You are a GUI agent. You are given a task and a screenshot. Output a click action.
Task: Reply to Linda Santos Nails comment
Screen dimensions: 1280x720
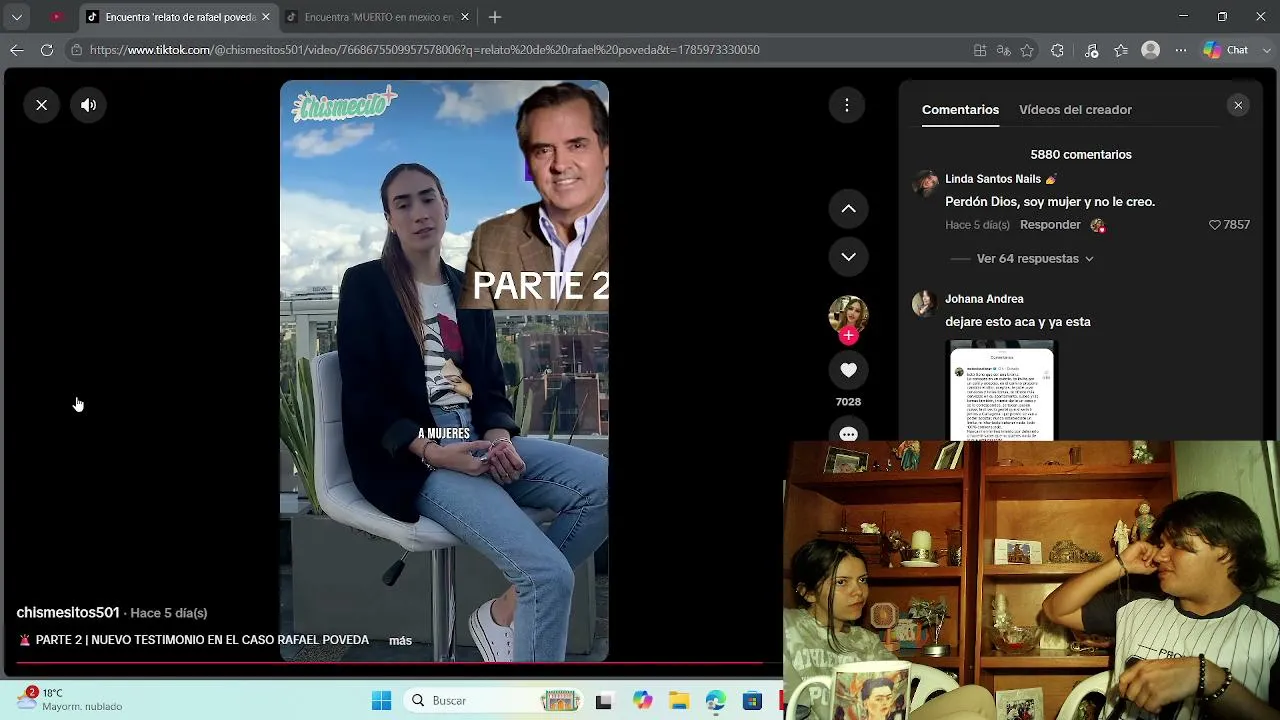tap(1050, 225)
